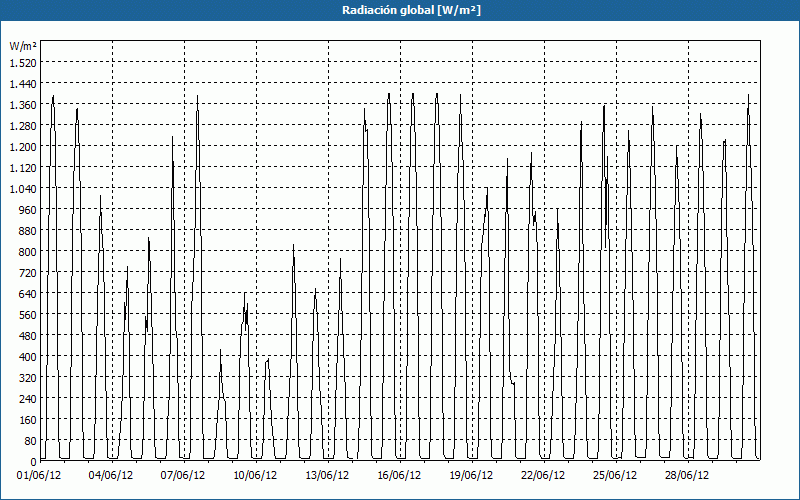This screenshot has height=500, width=800.
Task: Click the 1.200 y-axis label
Action: click(x=23, y=146)
